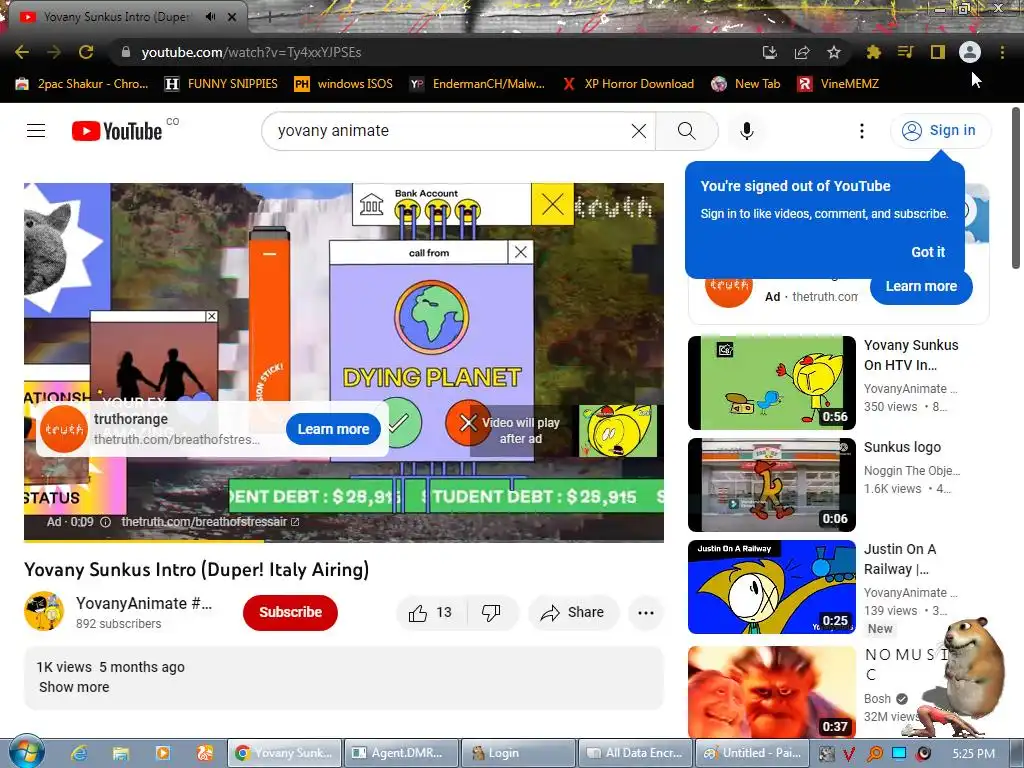The image size is (1024, 768).
Task: Open the YouTube hamburger guide menu
Action: pyautogui.click(x=36, y=131)
